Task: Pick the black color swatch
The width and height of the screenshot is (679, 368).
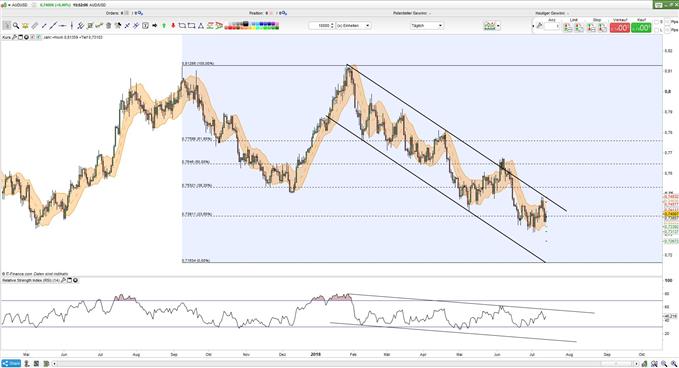Action: tap(246, 23)
